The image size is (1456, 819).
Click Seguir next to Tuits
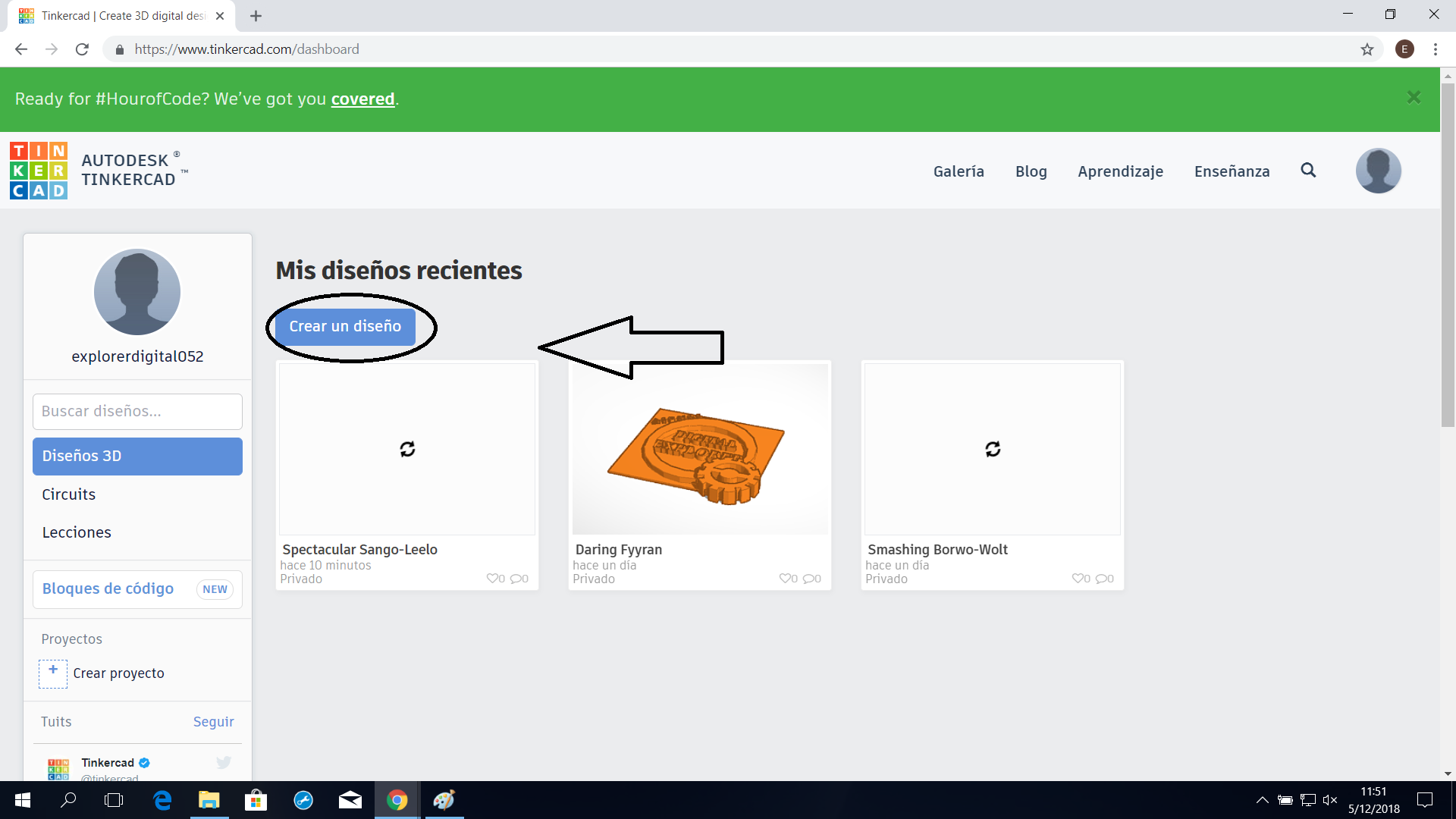coord(213,722)
